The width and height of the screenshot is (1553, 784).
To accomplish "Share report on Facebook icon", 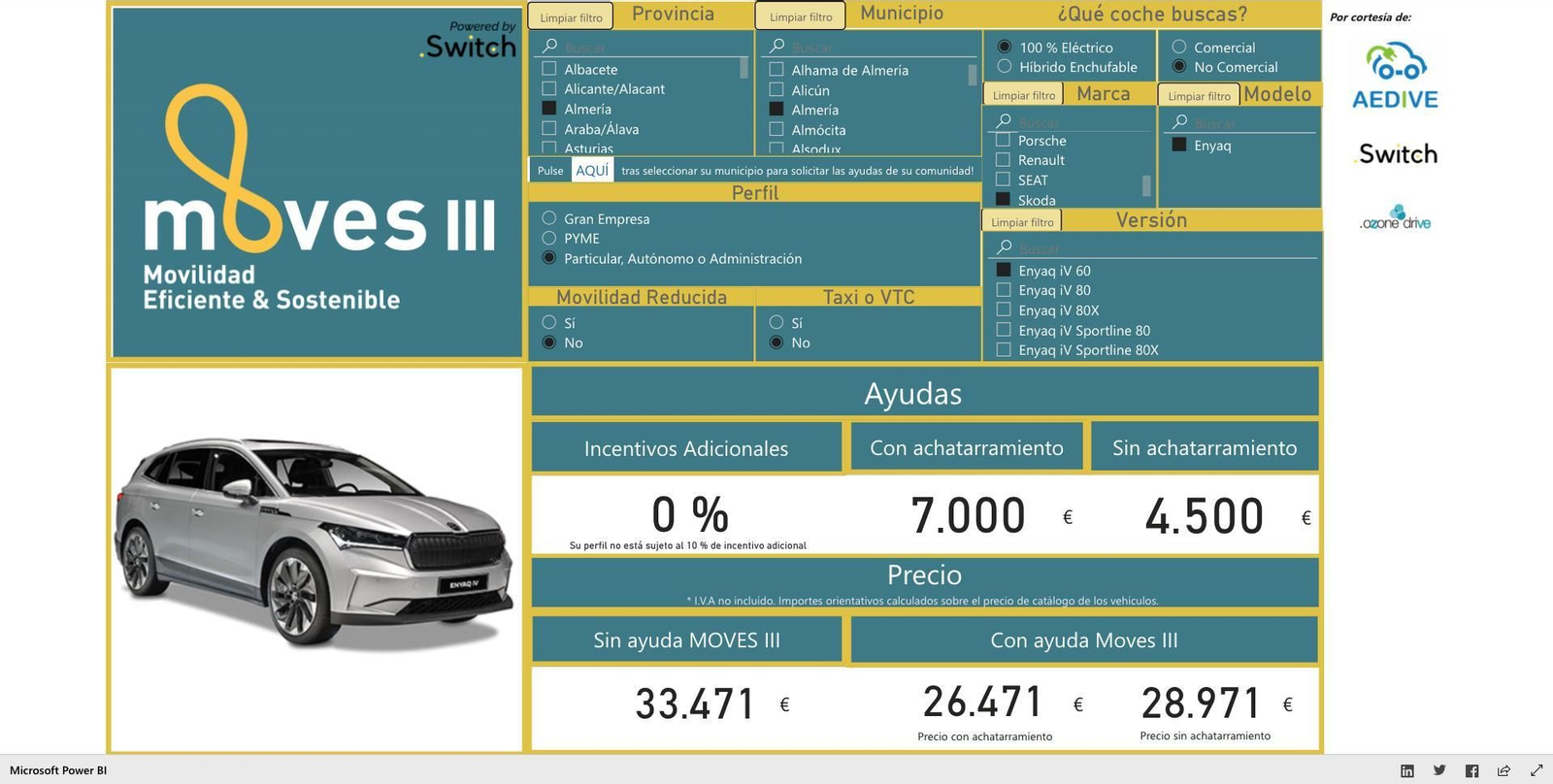I will (1472, 770).
